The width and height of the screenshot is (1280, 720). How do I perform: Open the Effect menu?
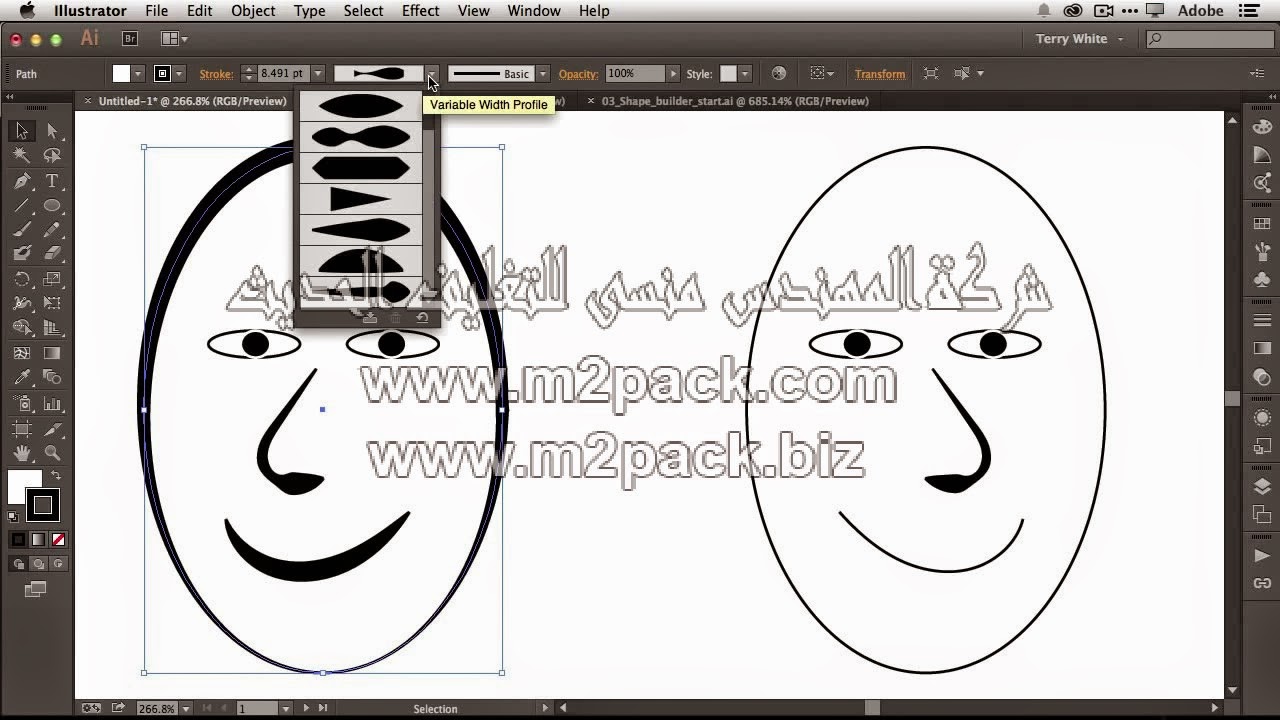tap(420, 11)
